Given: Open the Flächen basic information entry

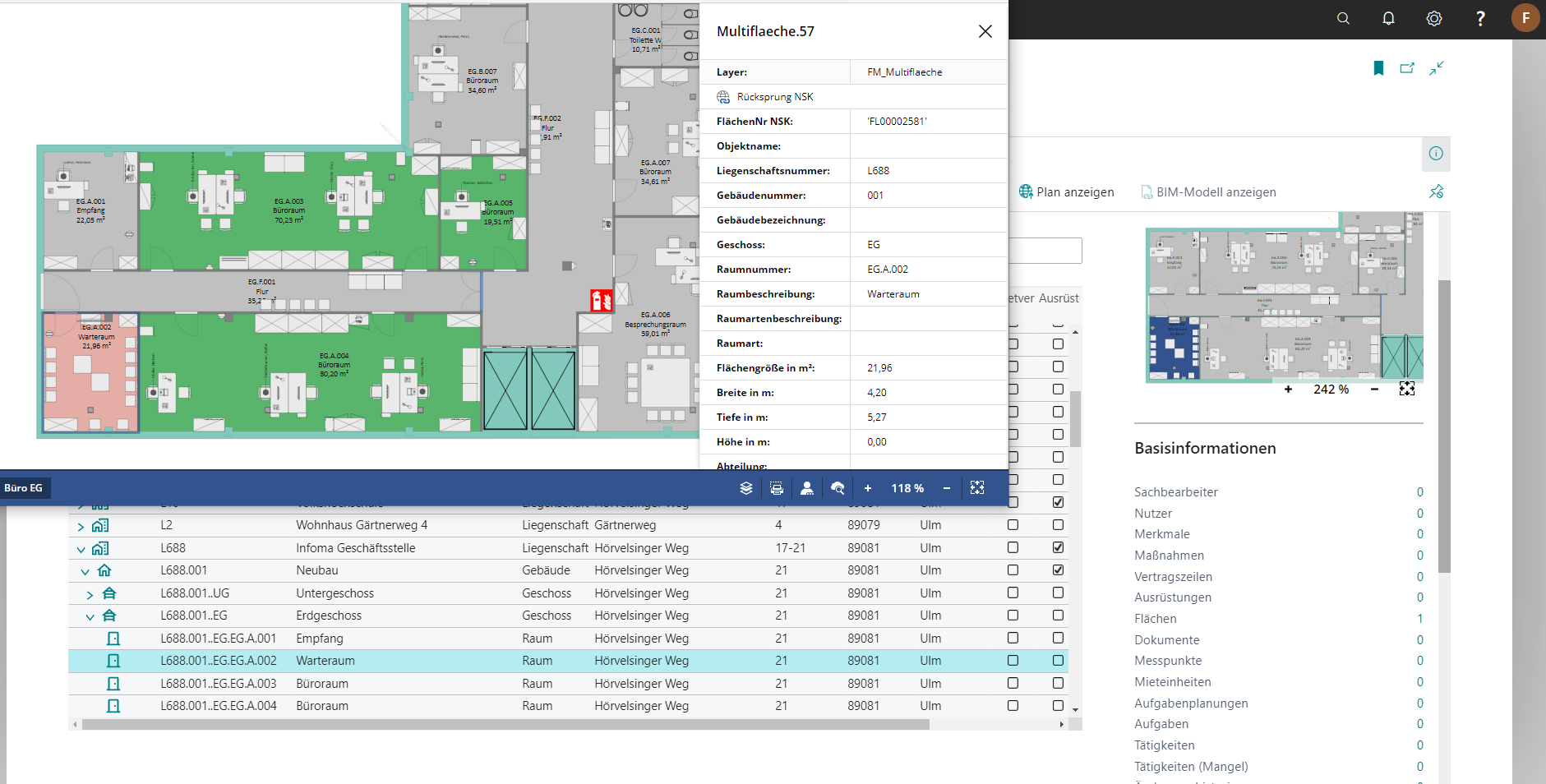Looking at the screenshot, I should (1156, 619).
